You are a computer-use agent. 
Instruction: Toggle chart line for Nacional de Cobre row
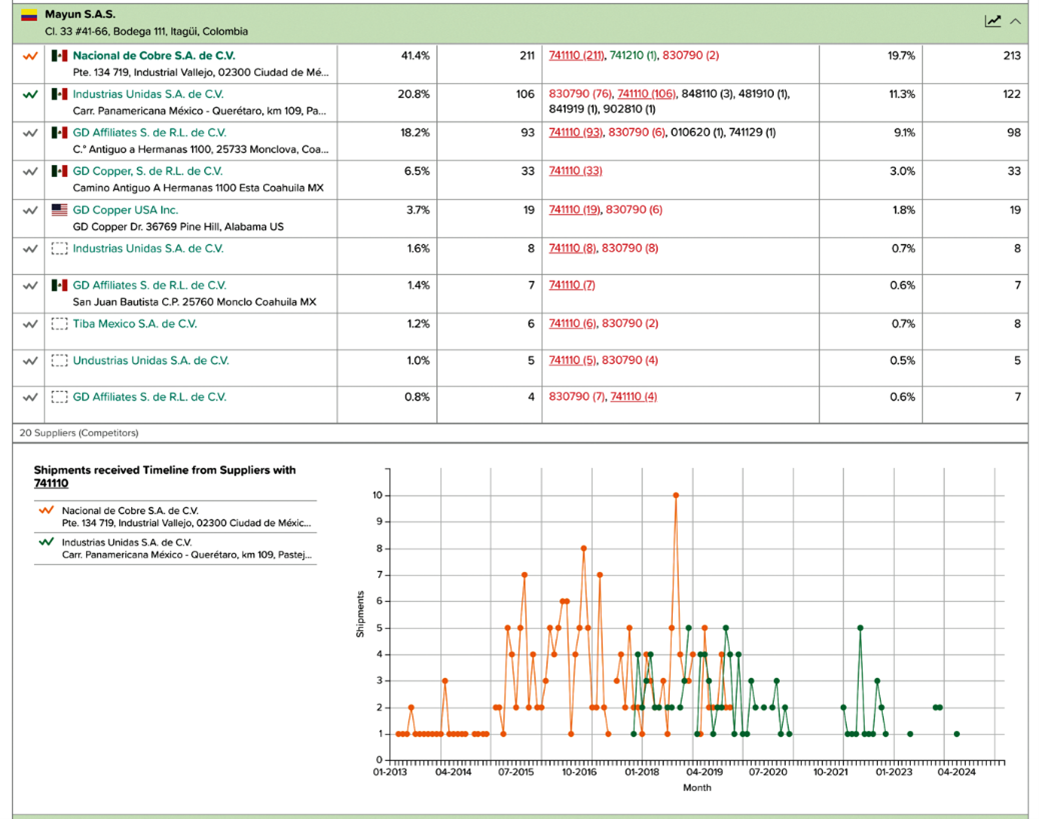pos(30,56)
